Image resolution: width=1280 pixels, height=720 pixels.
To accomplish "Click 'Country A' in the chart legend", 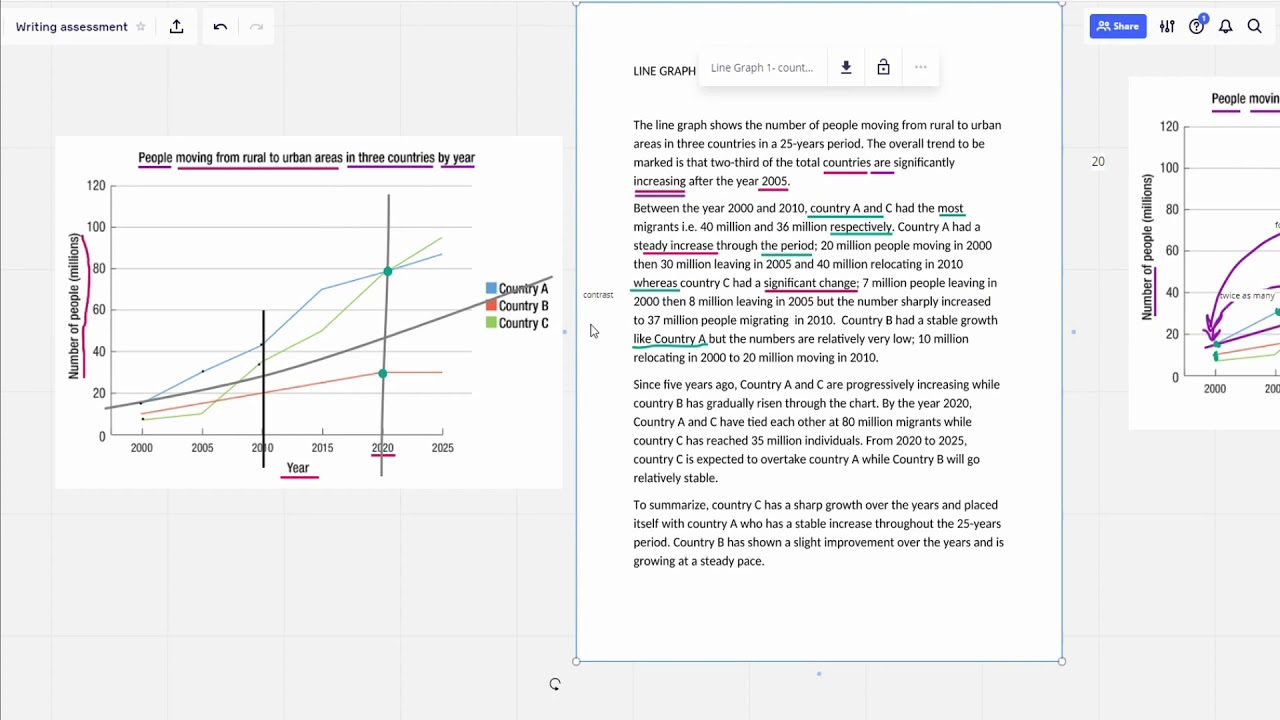I will point(517,289).
